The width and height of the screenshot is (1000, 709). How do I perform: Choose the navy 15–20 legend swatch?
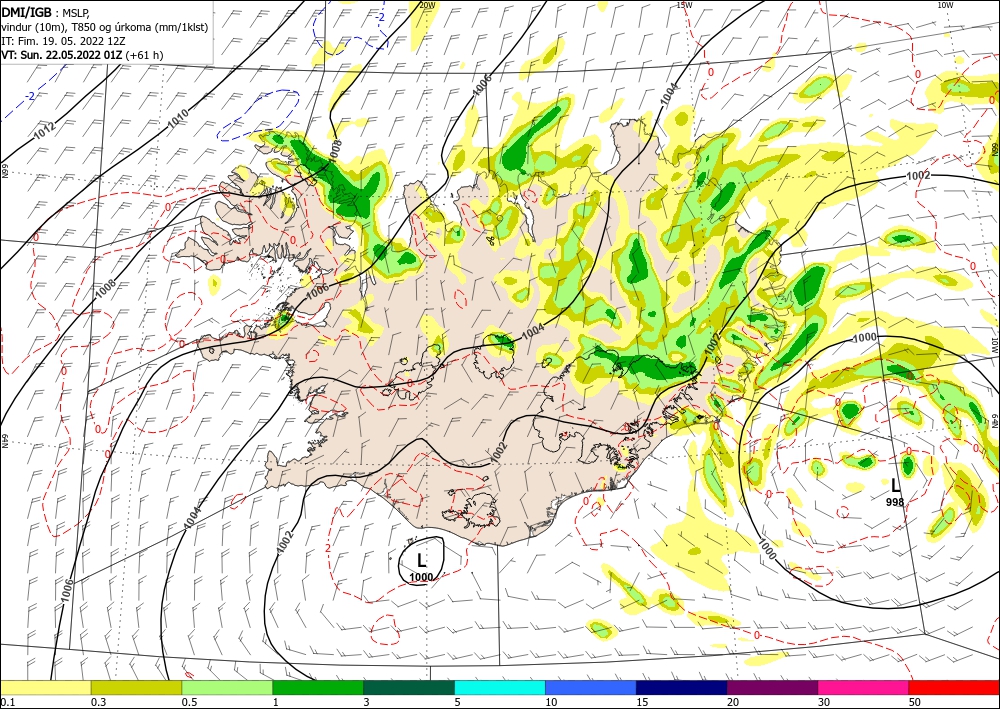[x=682, y=687]
